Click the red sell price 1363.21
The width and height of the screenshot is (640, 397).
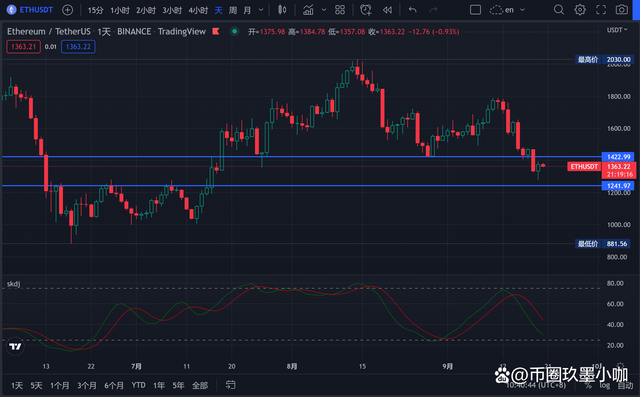23,47
